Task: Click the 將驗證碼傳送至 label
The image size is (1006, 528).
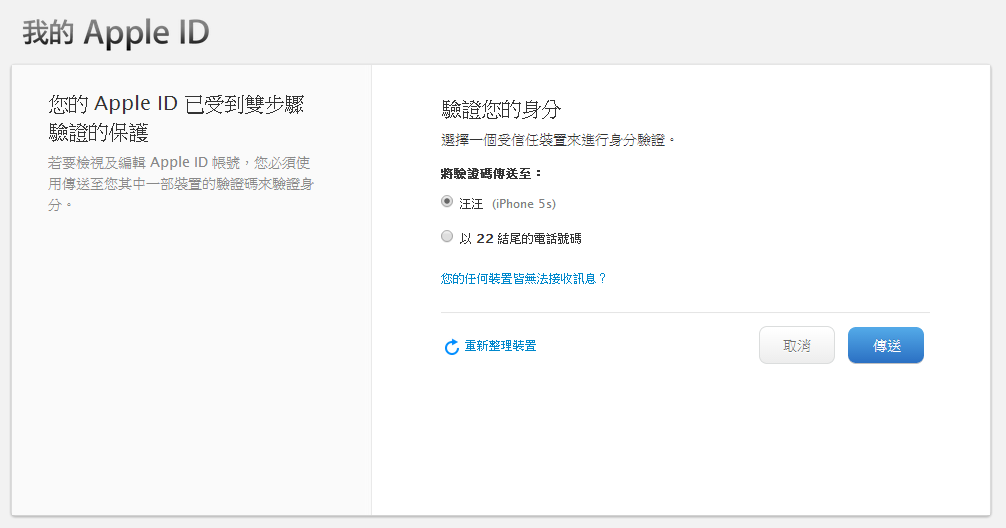Action: [491, 173]
